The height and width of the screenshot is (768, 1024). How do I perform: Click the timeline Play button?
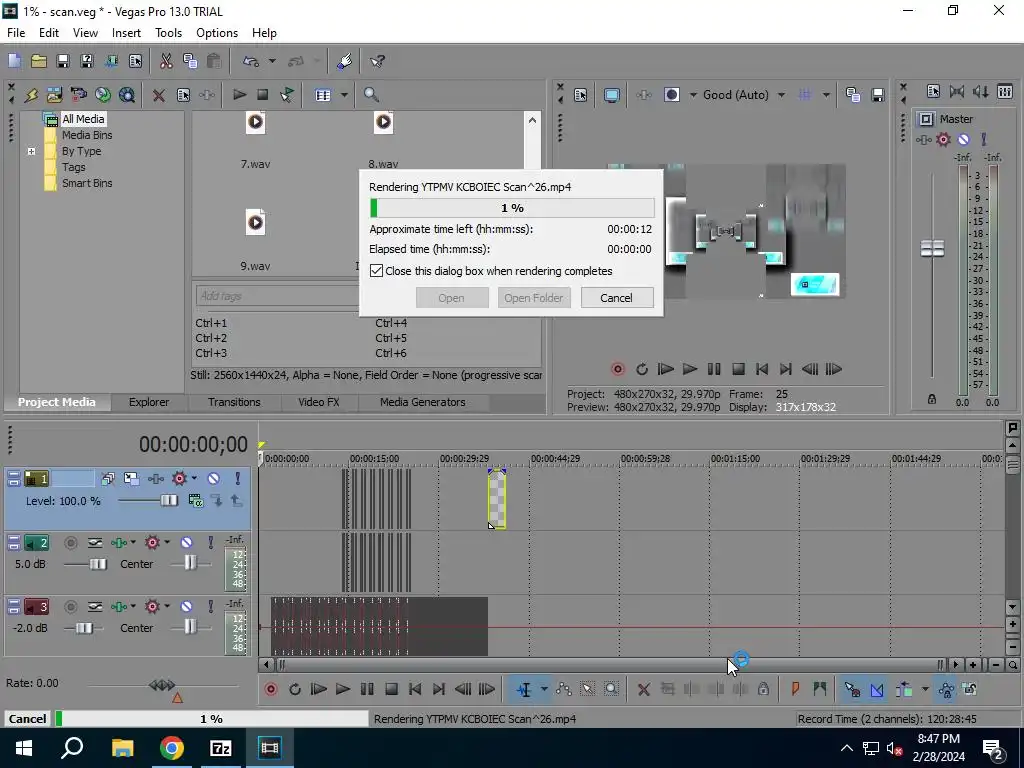coord(342,690)
